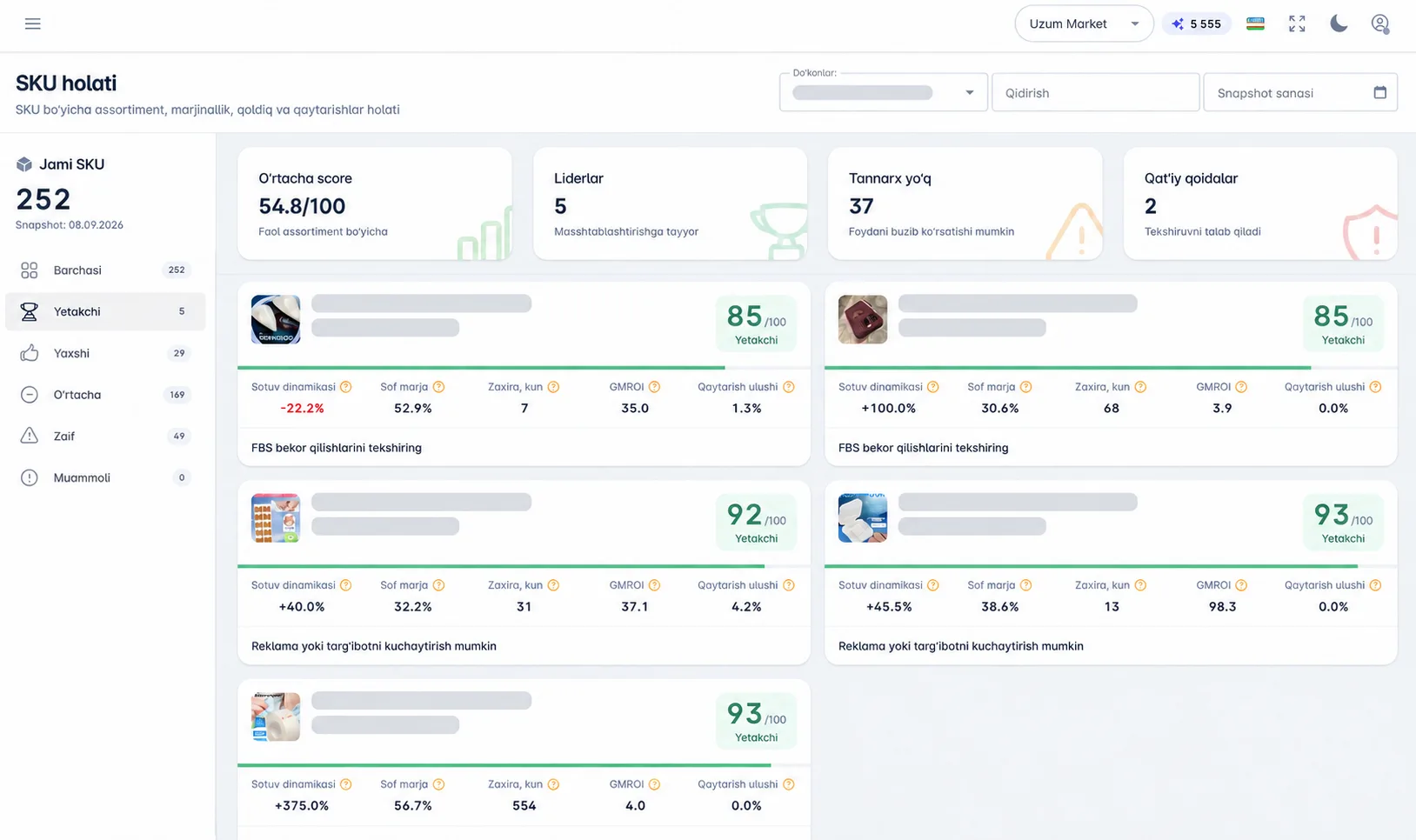Focus the Snapshot sanasi date field
This screenshot has height=840, width=1416.
1300,92
